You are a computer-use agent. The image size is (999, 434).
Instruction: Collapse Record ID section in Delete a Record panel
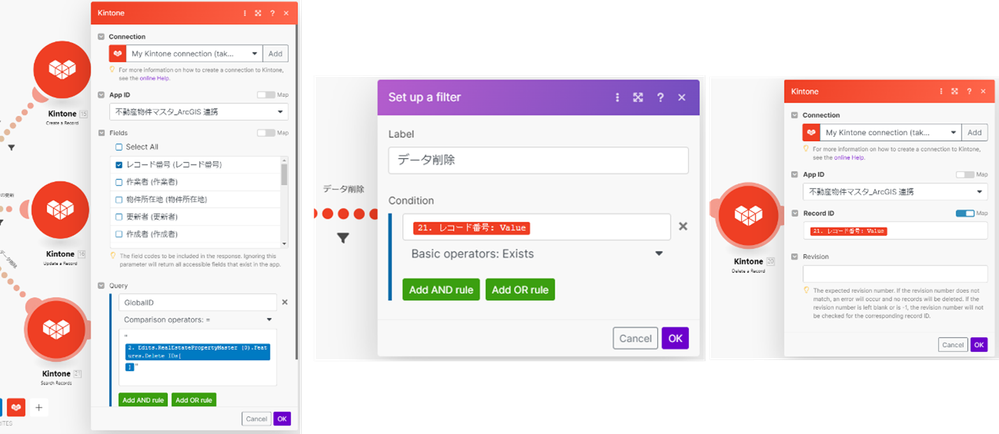click(x=794, y=213)
